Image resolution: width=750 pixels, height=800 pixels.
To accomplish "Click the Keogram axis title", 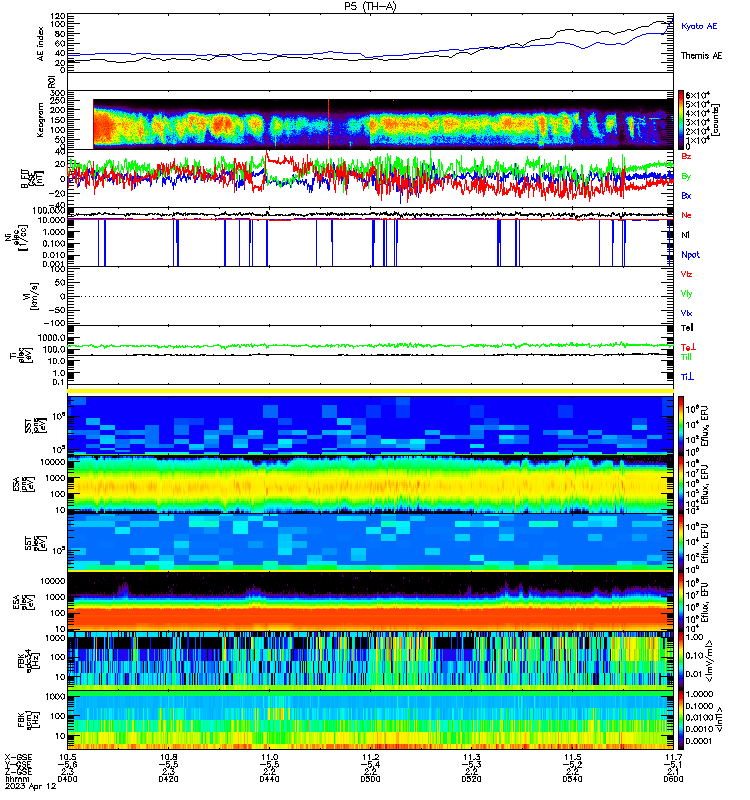I will [40, 120].
